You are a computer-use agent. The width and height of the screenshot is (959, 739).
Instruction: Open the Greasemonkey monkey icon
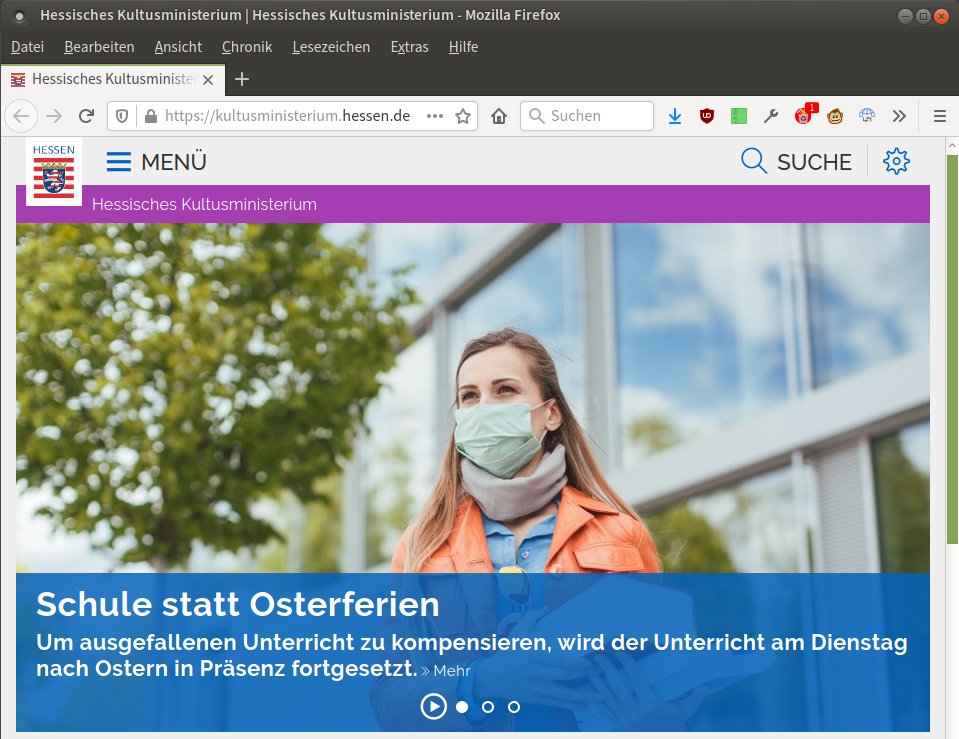pyautogui.click(x=836, y=116)
